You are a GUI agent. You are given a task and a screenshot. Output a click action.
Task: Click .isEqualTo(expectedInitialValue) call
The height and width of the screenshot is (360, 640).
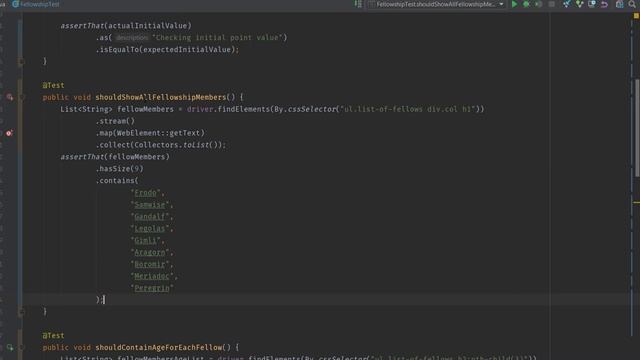(x=167, y=49)
